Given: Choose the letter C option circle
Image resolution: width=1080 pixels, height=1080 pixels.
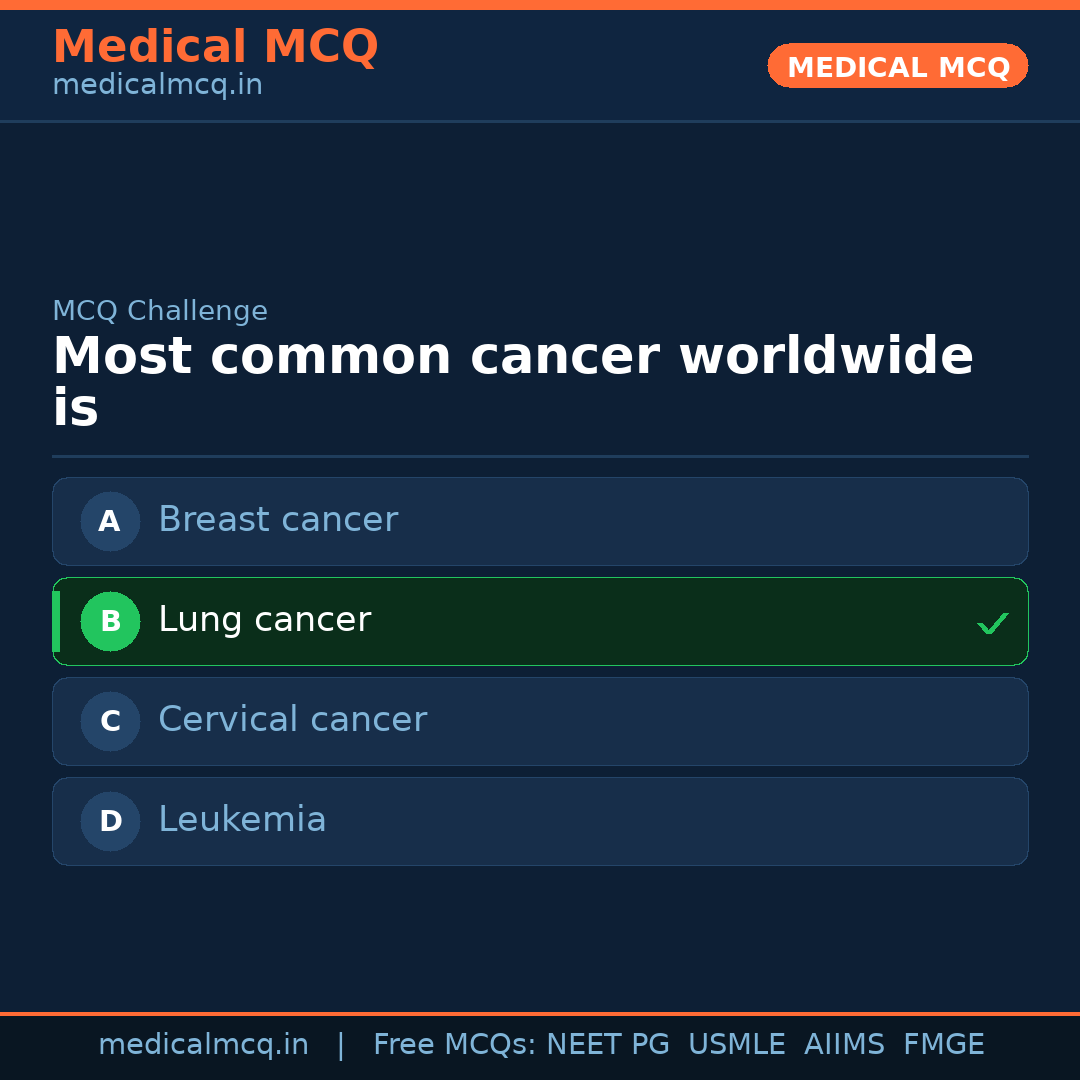Looking at the screenshot, I should pyautogui.click(x=110, y=721).
